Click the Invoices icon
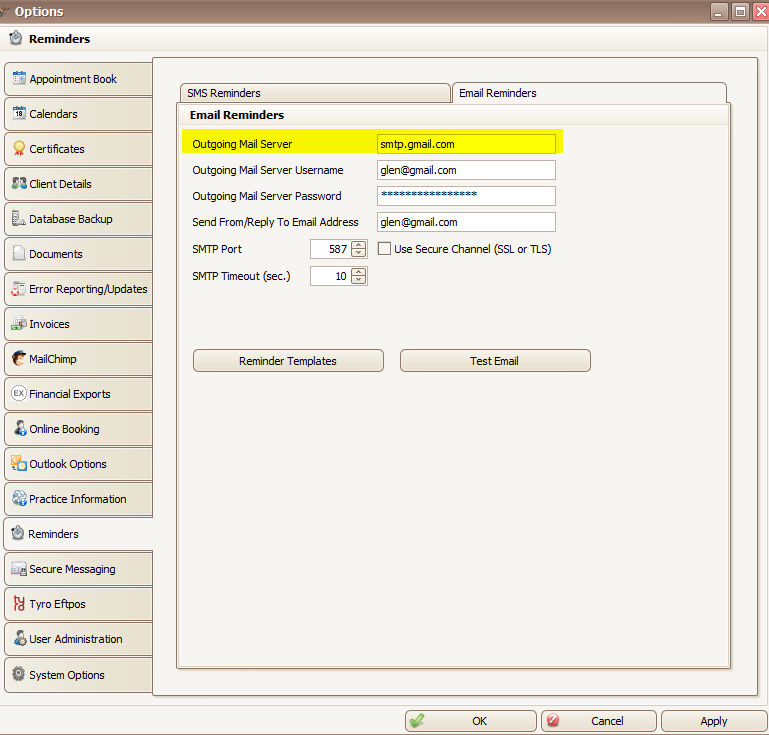This screenshot has width=769, height=735. point(19,323)
